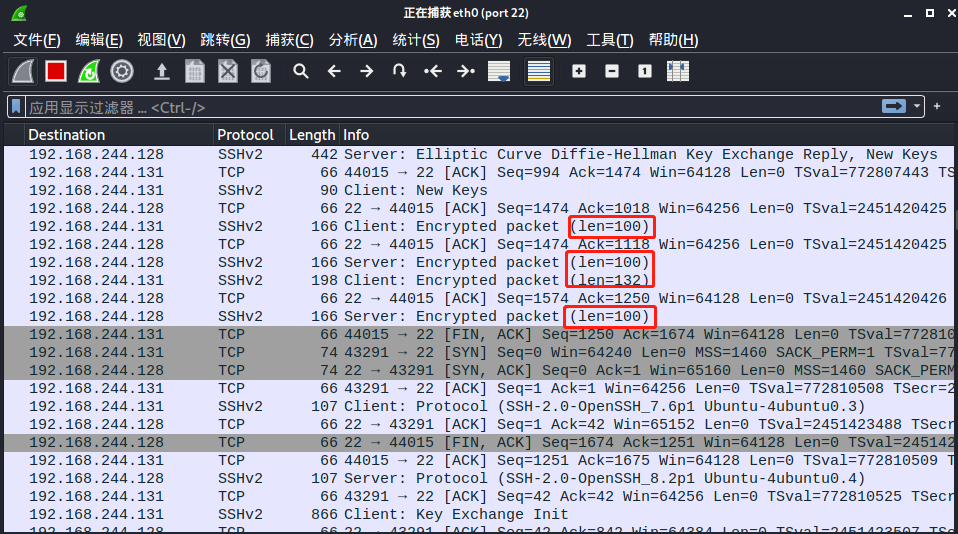The image size is (958, 534).
Task: Select the ACK packet with Seq=994 Ack=1474
Action: [478, 172]
